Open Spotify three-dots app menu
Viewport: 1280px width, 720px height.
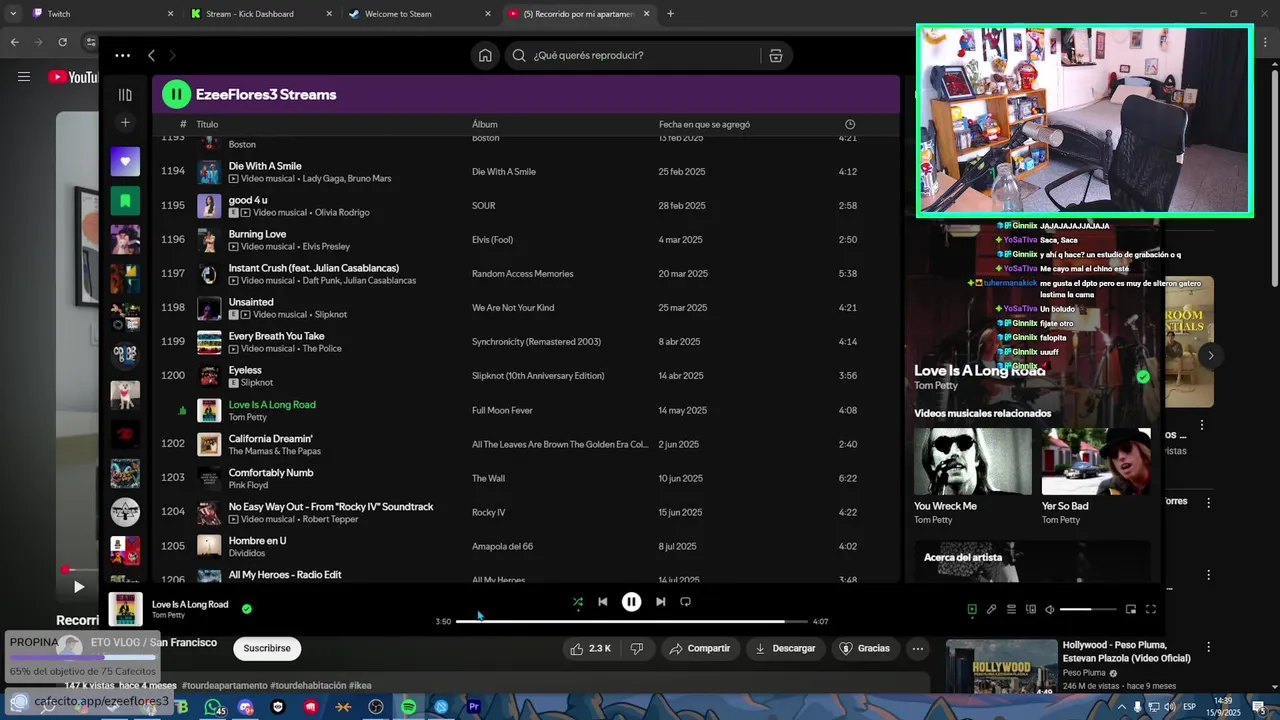click(x=122, y=56)
